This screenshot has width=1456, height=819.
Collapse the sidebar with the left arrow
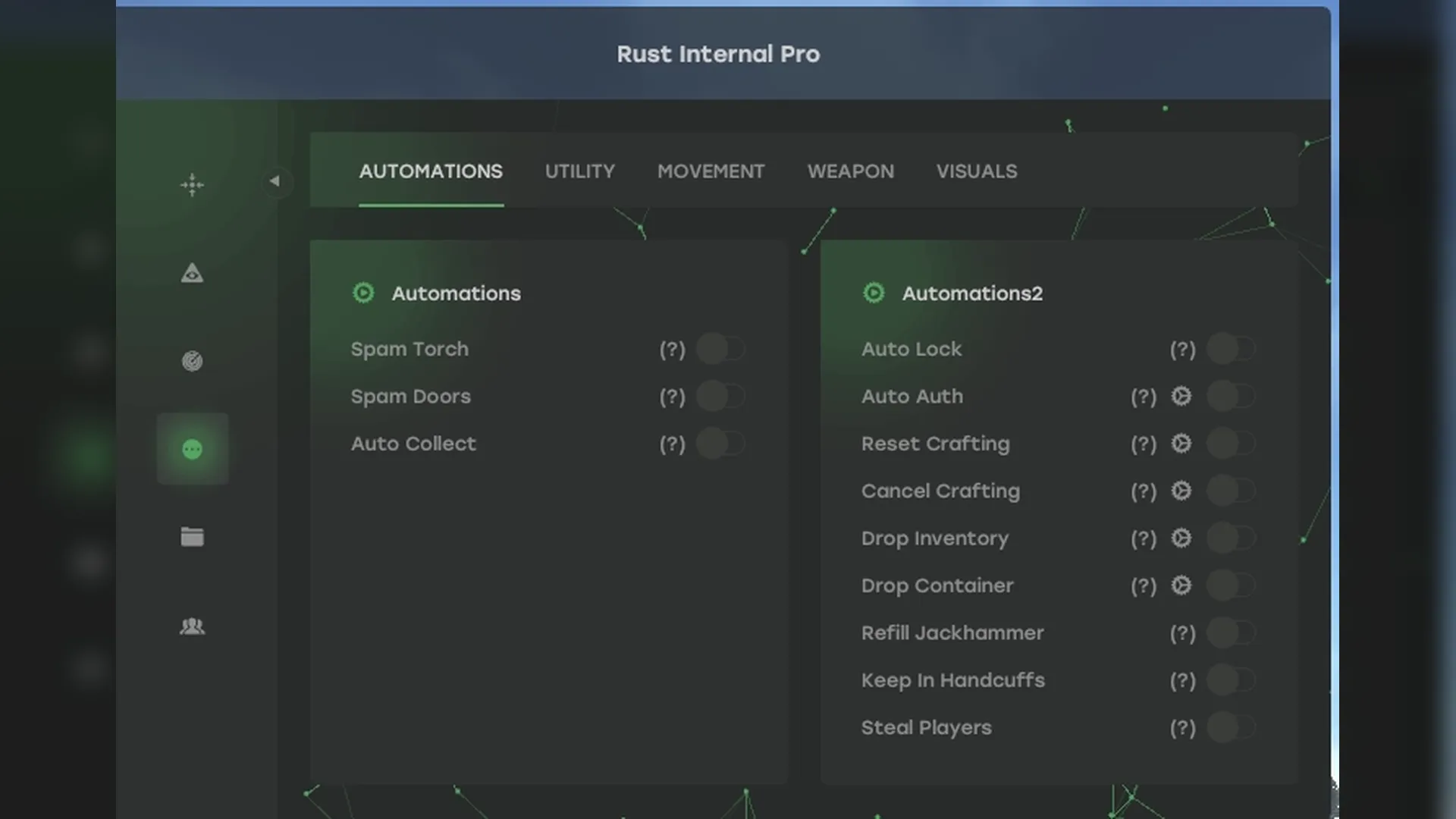[275, 181]
